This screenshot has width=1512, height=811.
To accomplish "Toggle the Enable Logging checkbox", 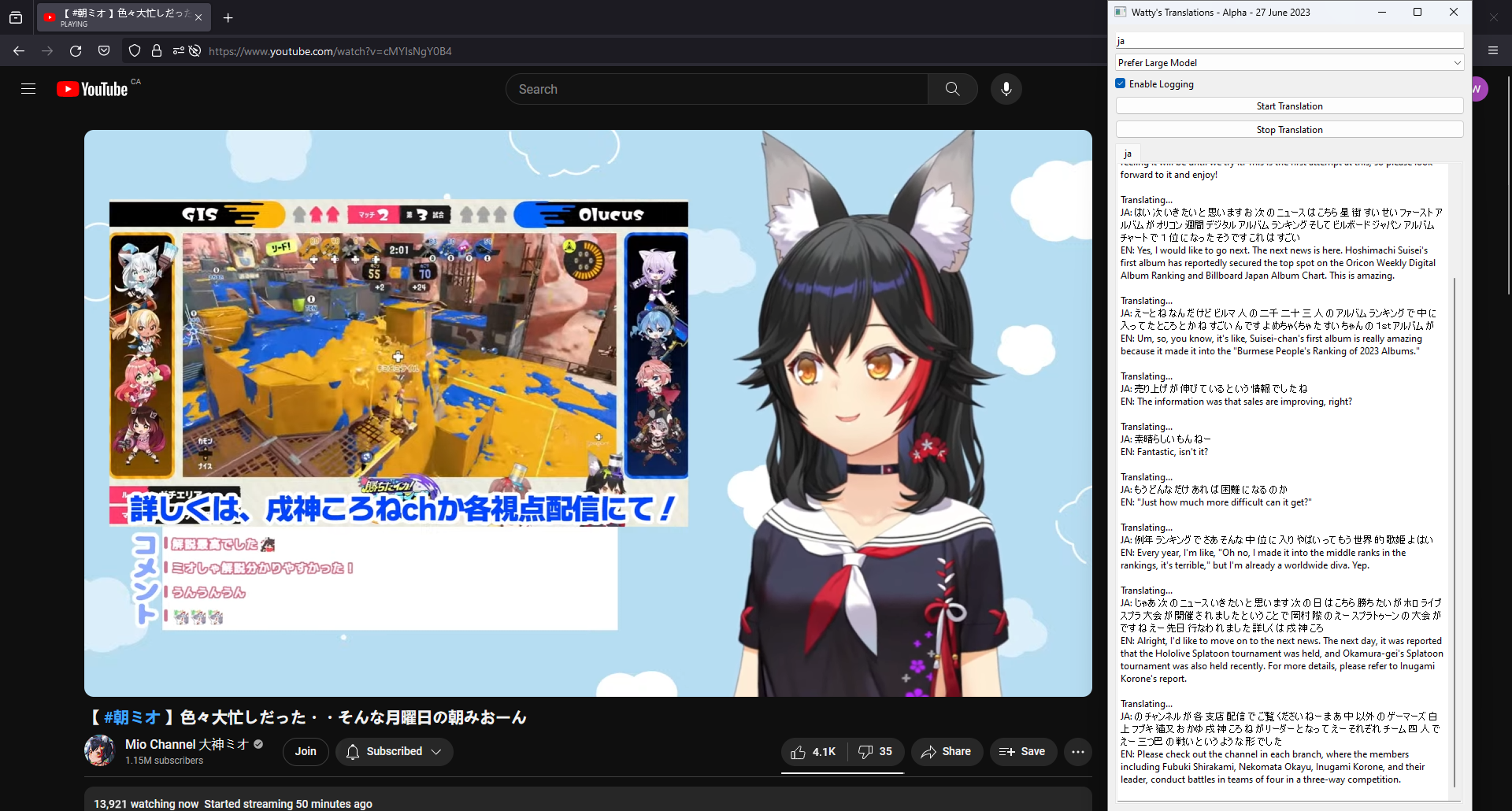I will [1121, 83].
